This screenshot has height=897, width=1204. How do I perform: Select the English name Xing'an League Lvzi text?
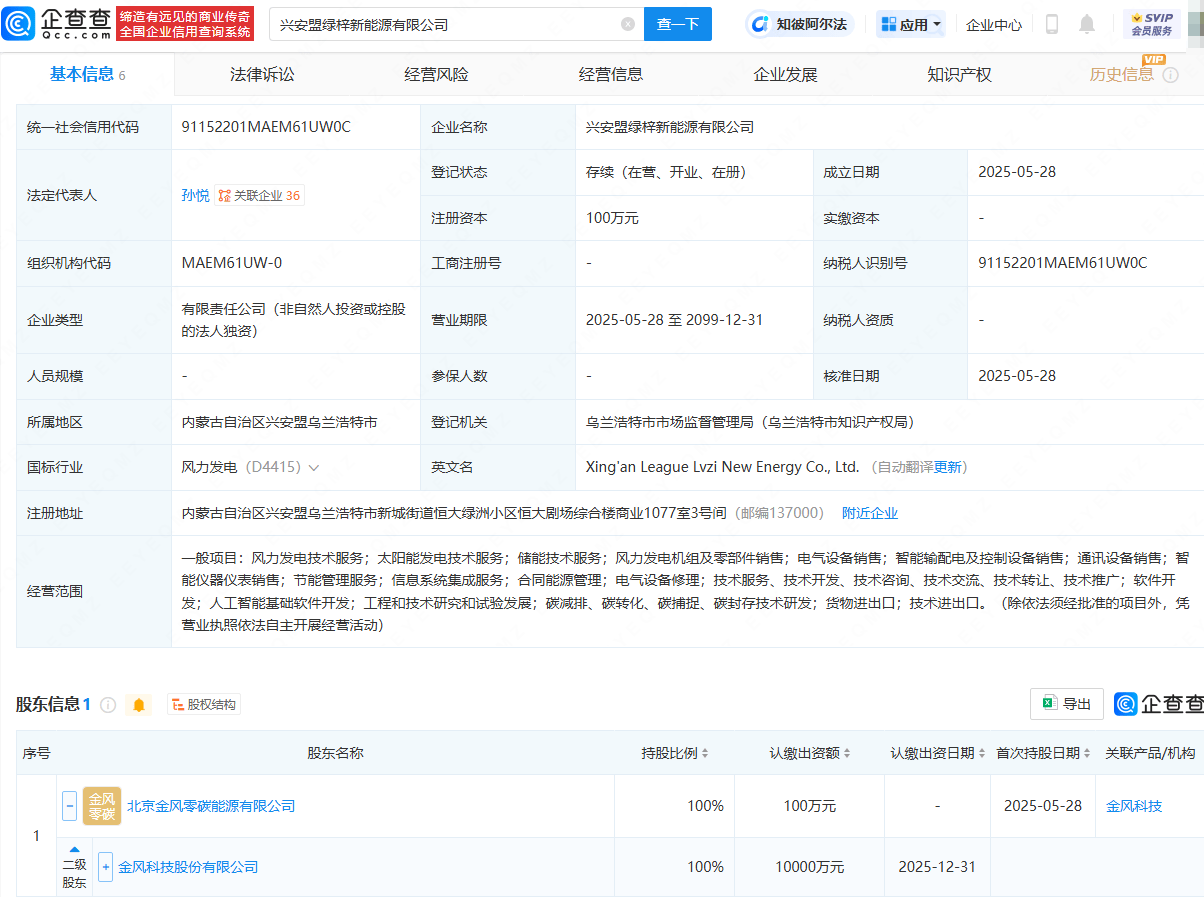click(x=723, y=467)
